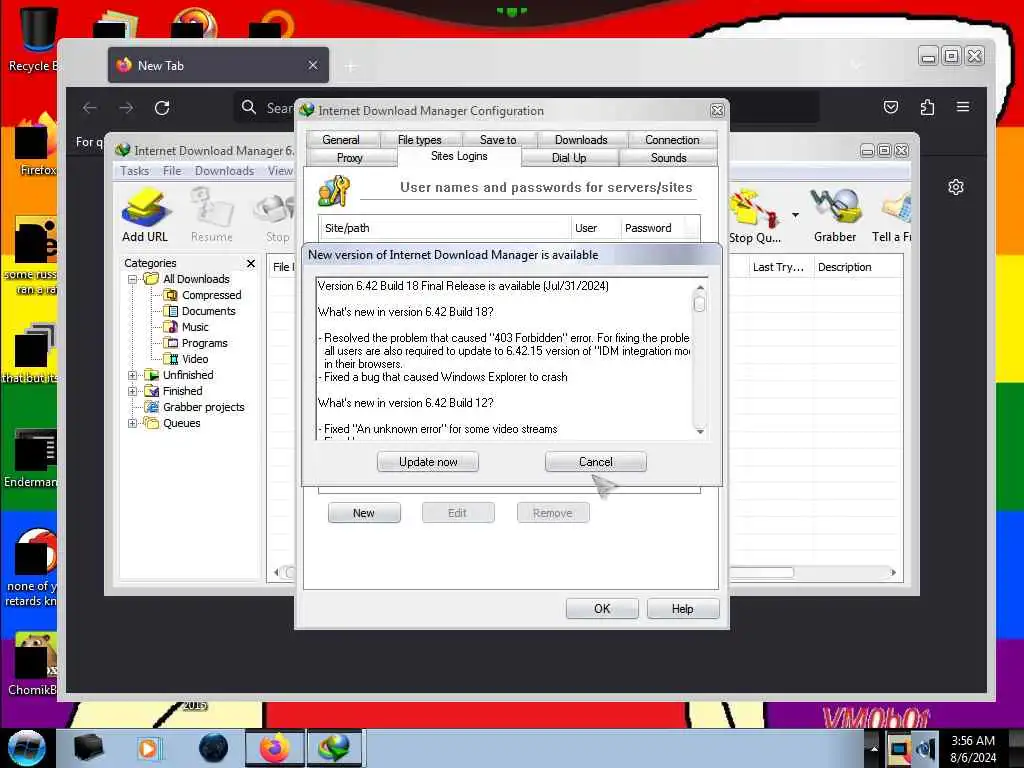The width and height of the screenshot is (1024, 768).
Task: Click the Save to Pocket icon
Action: [891, 107]
